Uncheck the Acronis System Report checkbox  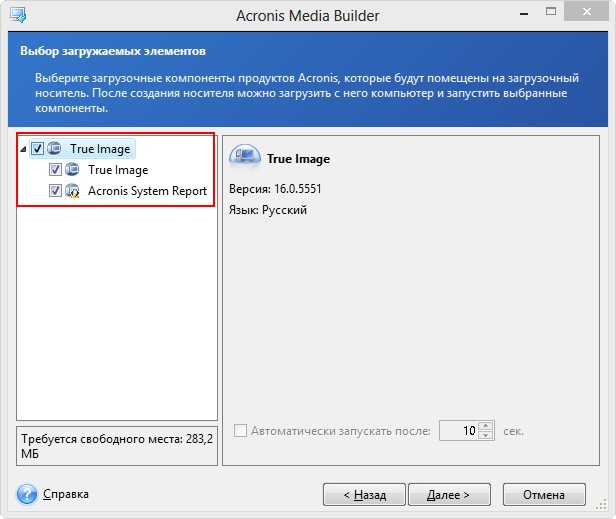click(55, 191)
